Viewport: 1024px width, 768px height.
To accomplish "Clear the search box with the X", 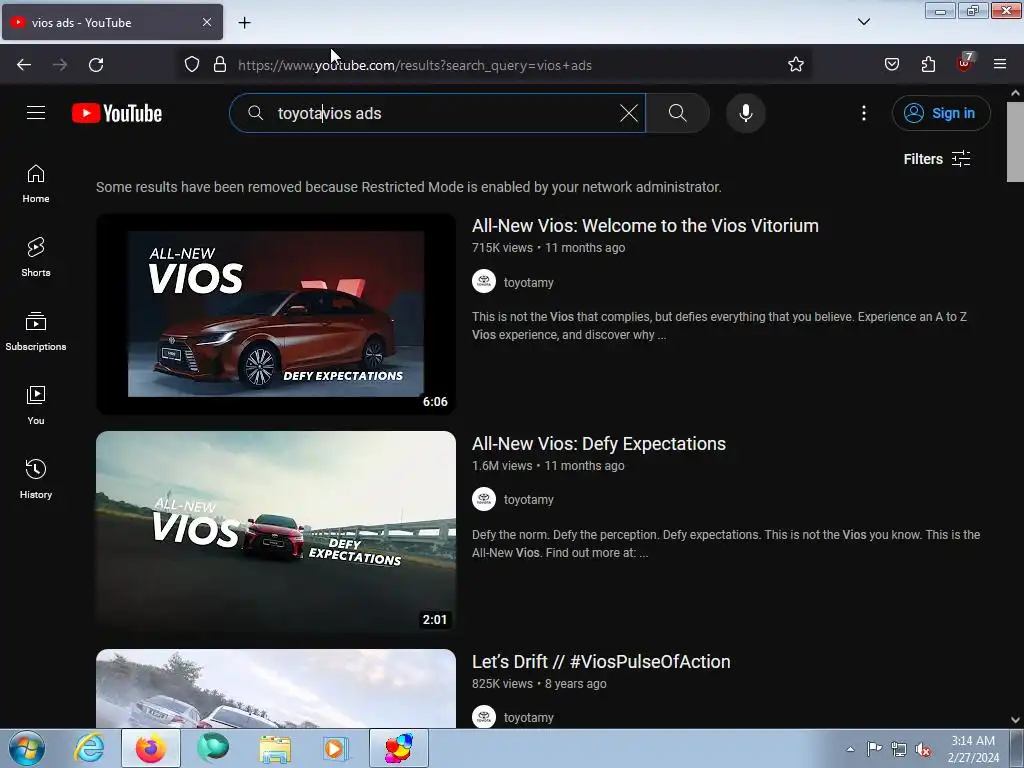I will (x=628, y=113).
